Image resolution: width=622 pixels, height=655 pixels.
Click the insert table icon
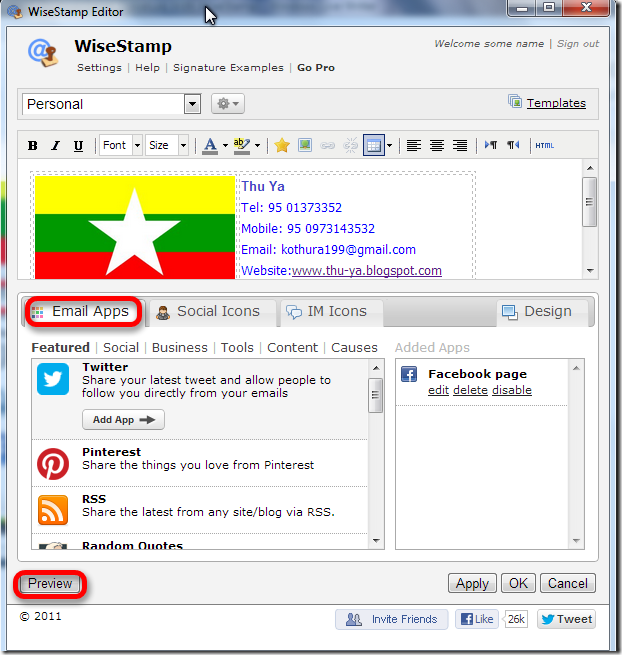point(373,145)
